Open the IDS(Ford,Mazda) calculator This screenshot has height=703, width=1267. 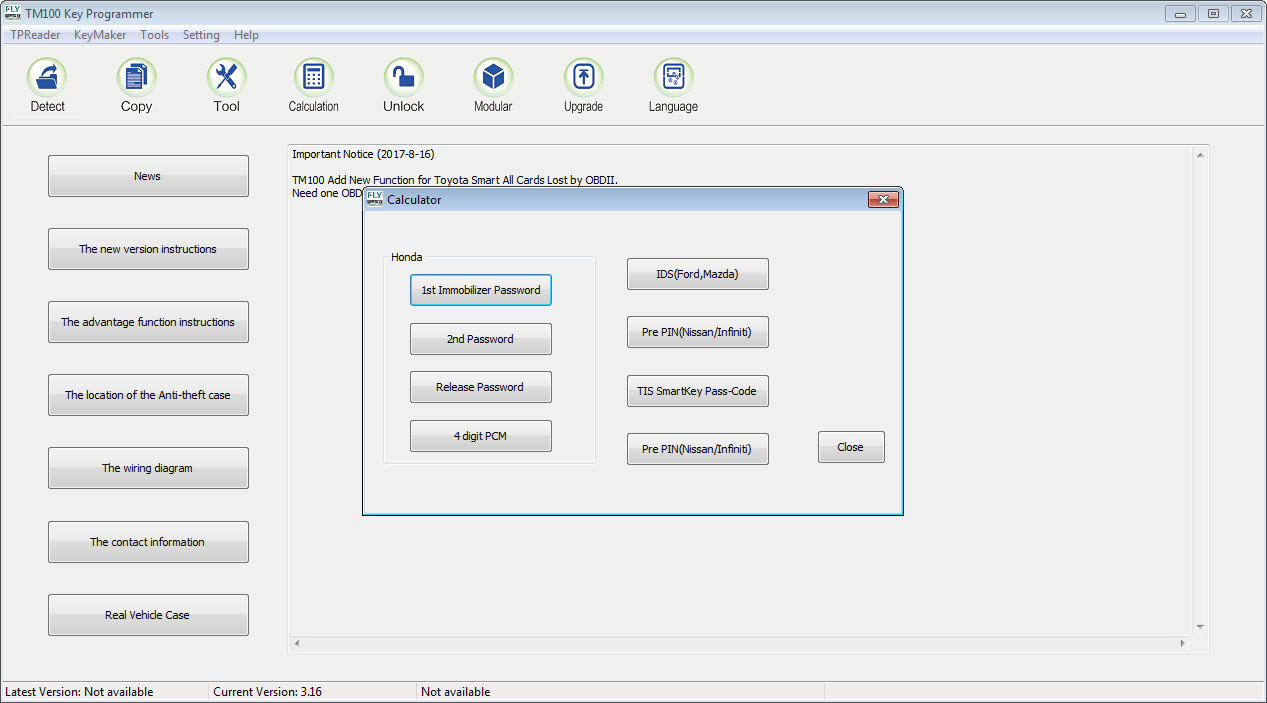click(x=698, y=274)
